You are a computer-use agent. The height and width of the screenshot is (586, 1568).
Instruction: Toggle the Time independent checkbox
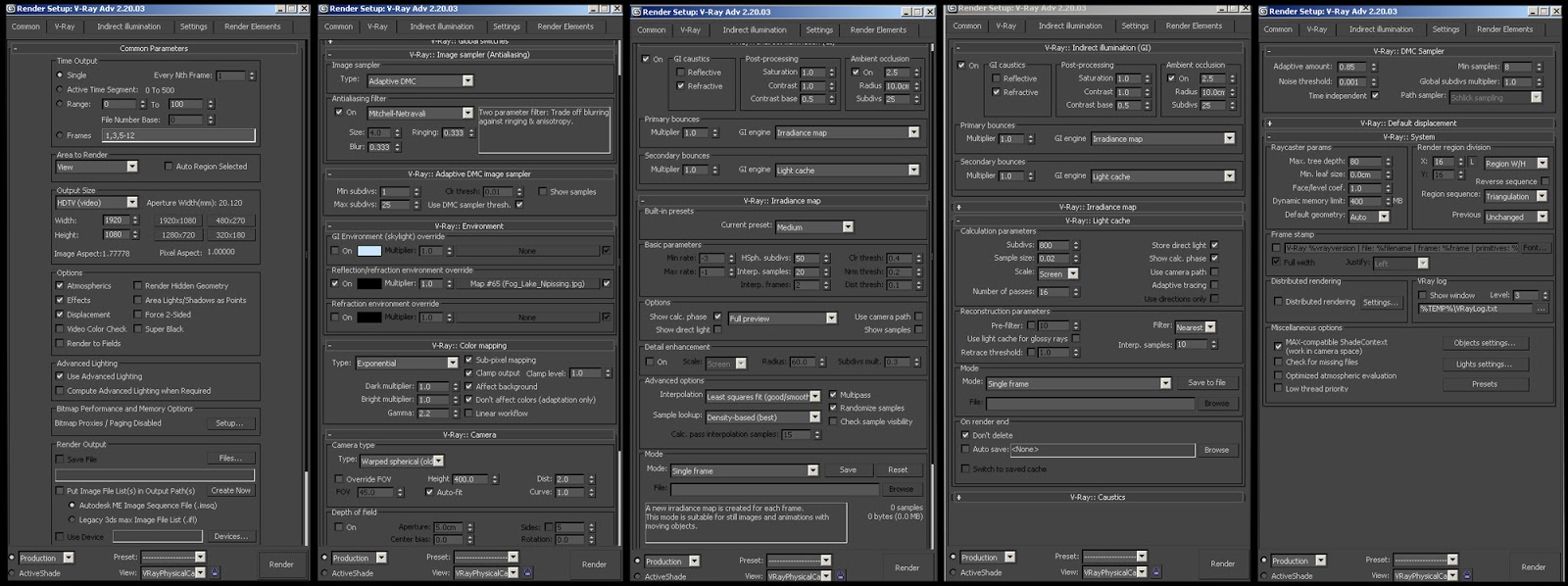[1375, 96]
